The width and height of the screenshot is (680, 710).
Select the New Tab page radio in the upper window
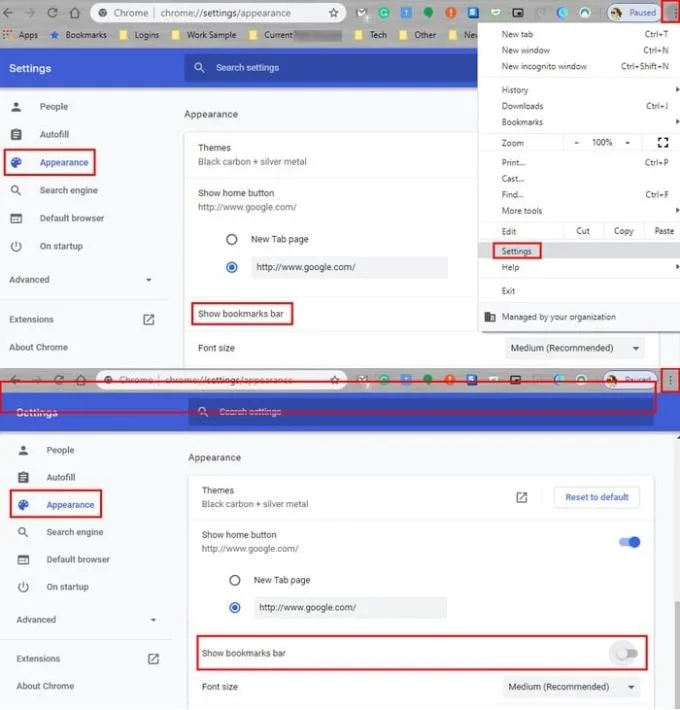(231, 239)
